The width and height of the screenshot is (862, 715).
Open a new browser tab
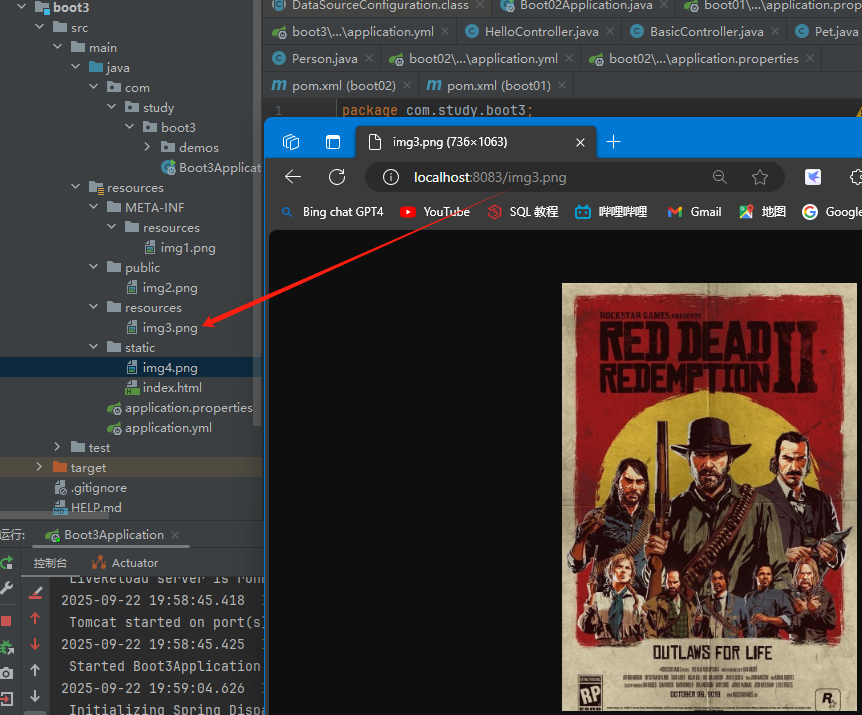click(614, 142)
